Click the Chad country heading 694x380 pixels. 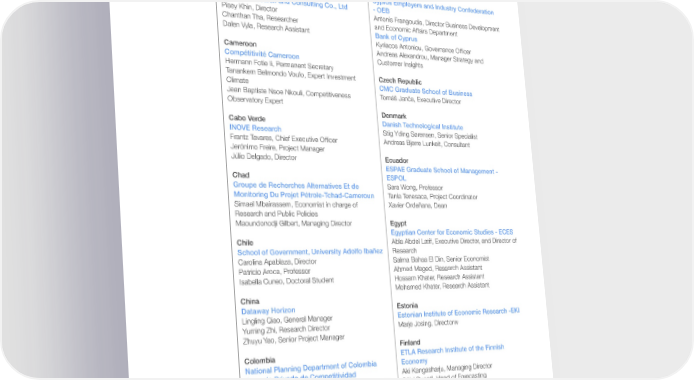(x=241, y=175)
